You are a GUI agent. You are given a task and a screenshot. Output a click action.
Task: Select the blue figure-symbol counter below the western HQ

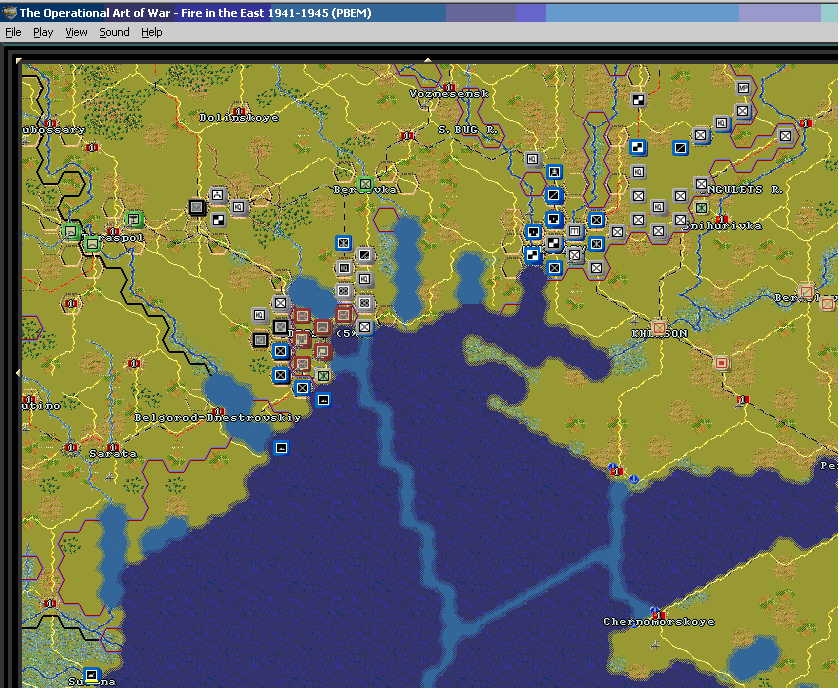(554, 172)
